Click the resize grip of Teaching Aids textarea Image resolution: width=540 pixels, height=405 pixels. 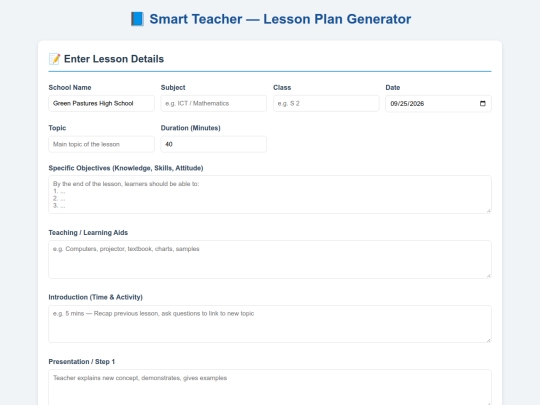pos(488,275)
